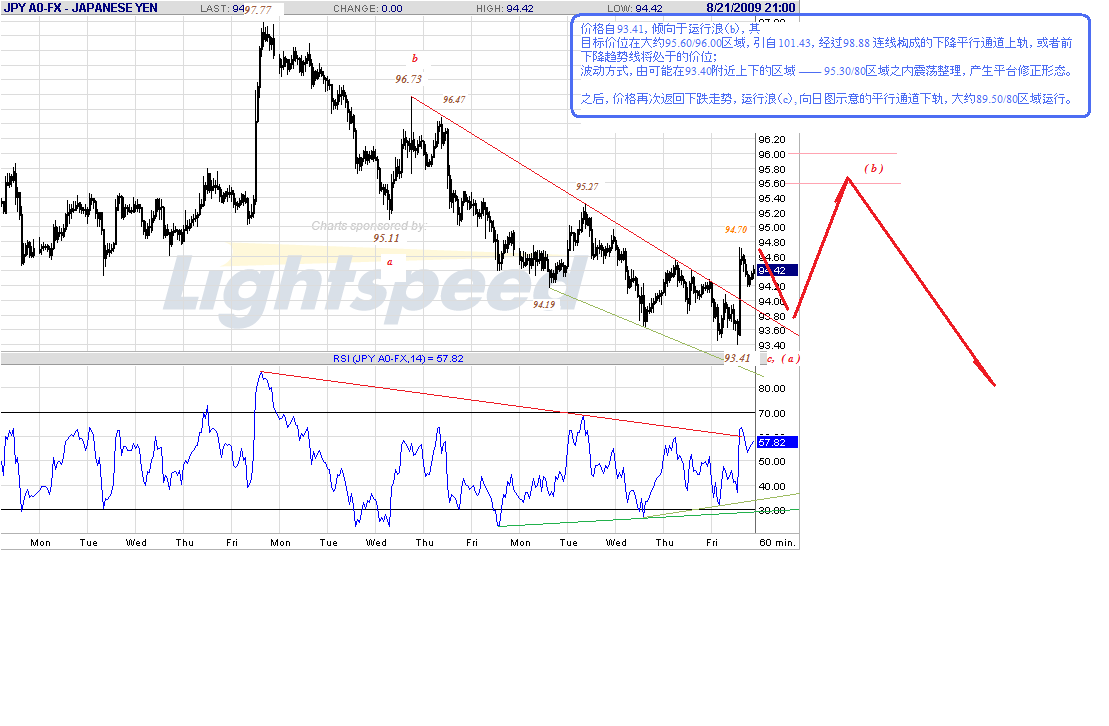Select the RSI (JPY A0-FX,14) indicator title
The width and height of the screenshot is (1109, 726).
398,359
